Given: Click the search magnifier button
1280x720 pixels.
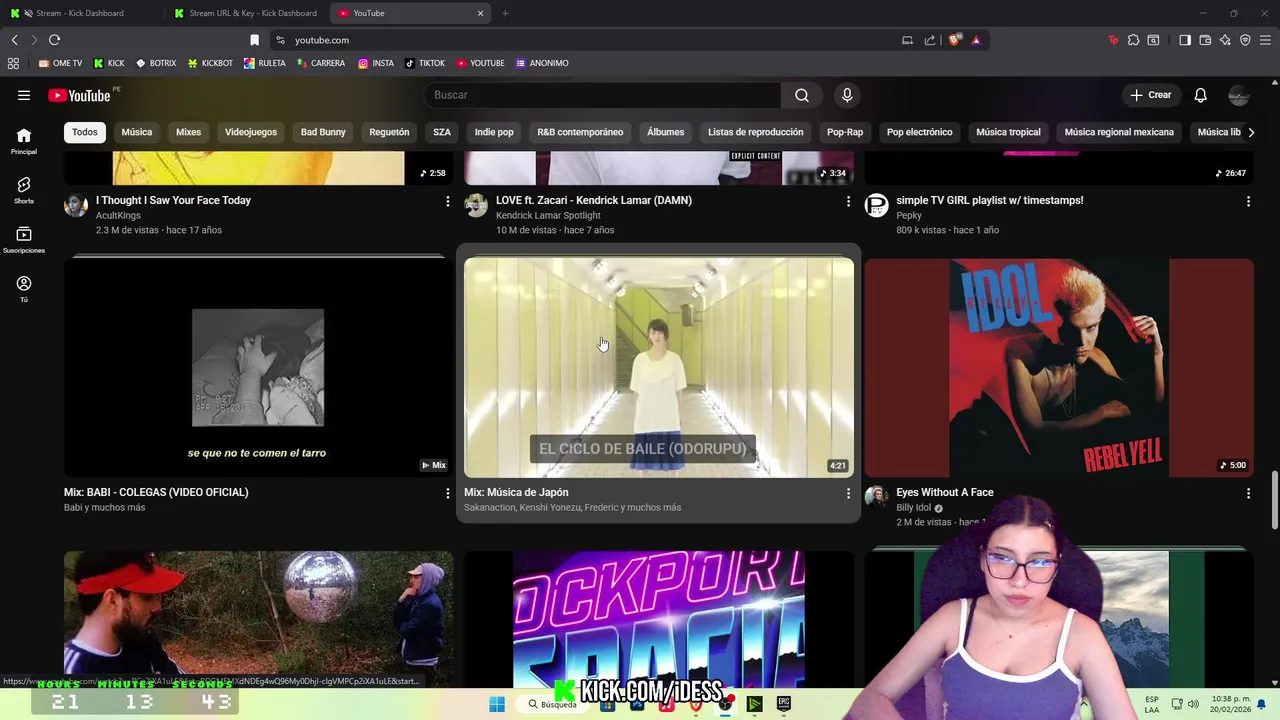Looking at the screenshot, I should tap(802, 95).
